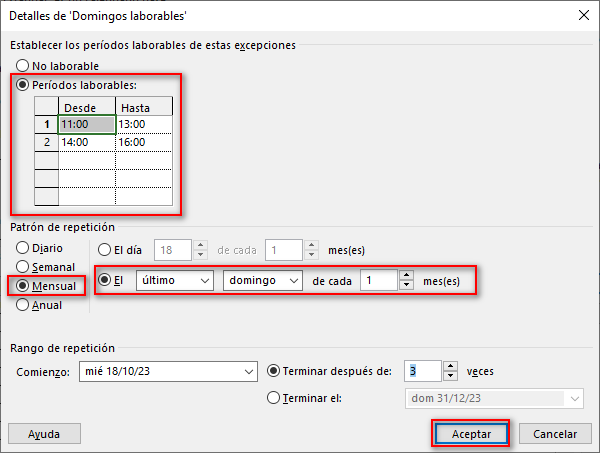Increase the 'de cada' months value
The image size is (600, 453).
click(x=405, y=277)
